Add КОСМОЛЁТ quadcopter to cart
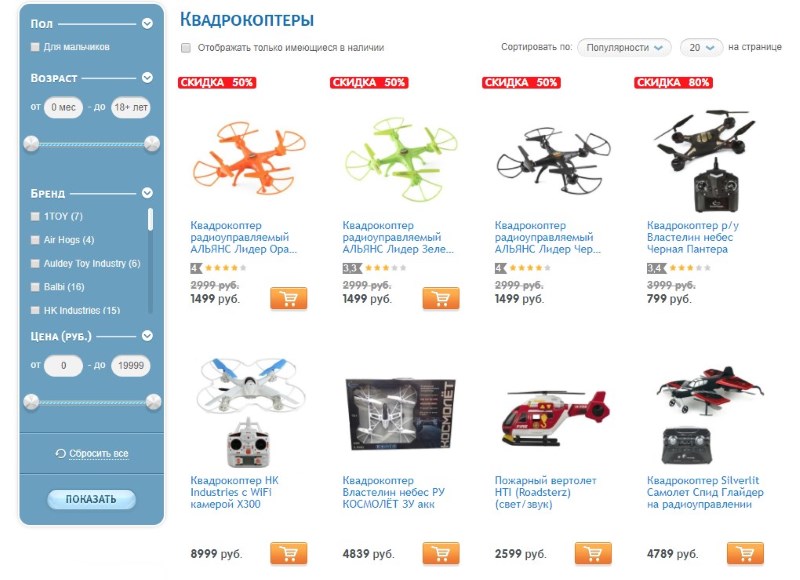Screen dimensions: 800x580 pos(441,553)
